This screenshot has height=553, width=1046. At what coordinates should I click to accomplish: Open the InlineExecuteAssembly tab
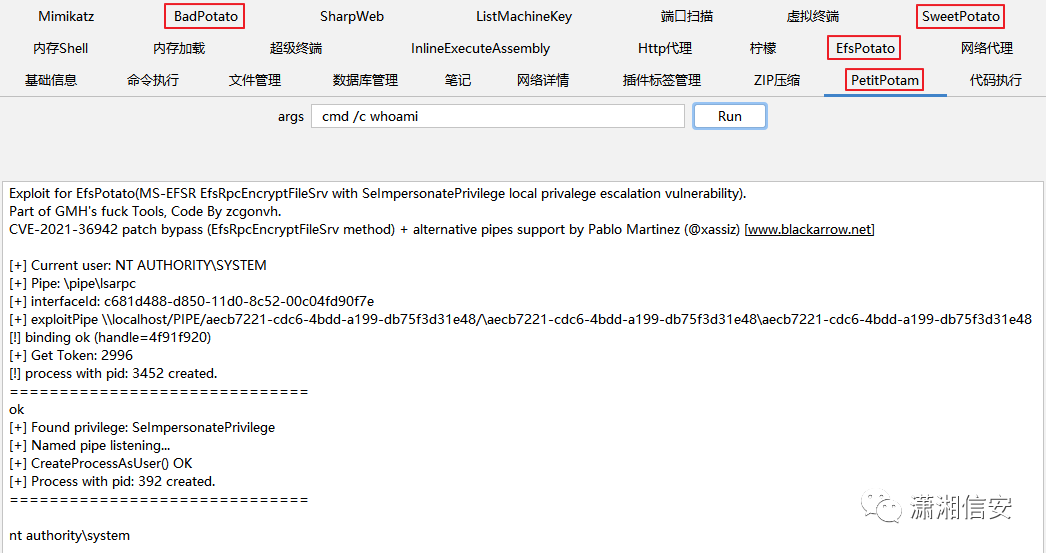click(x=480, y=48)
